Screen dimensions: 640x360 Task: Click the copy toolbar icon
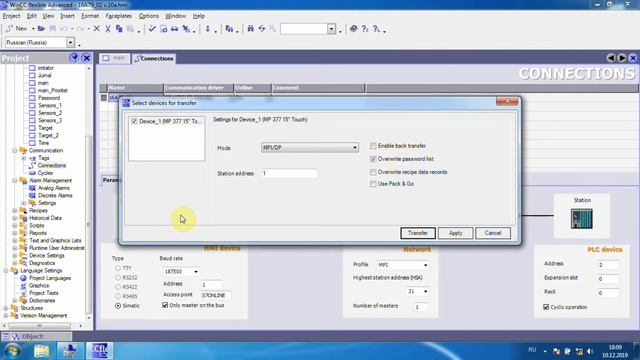(x=119, y=29)
